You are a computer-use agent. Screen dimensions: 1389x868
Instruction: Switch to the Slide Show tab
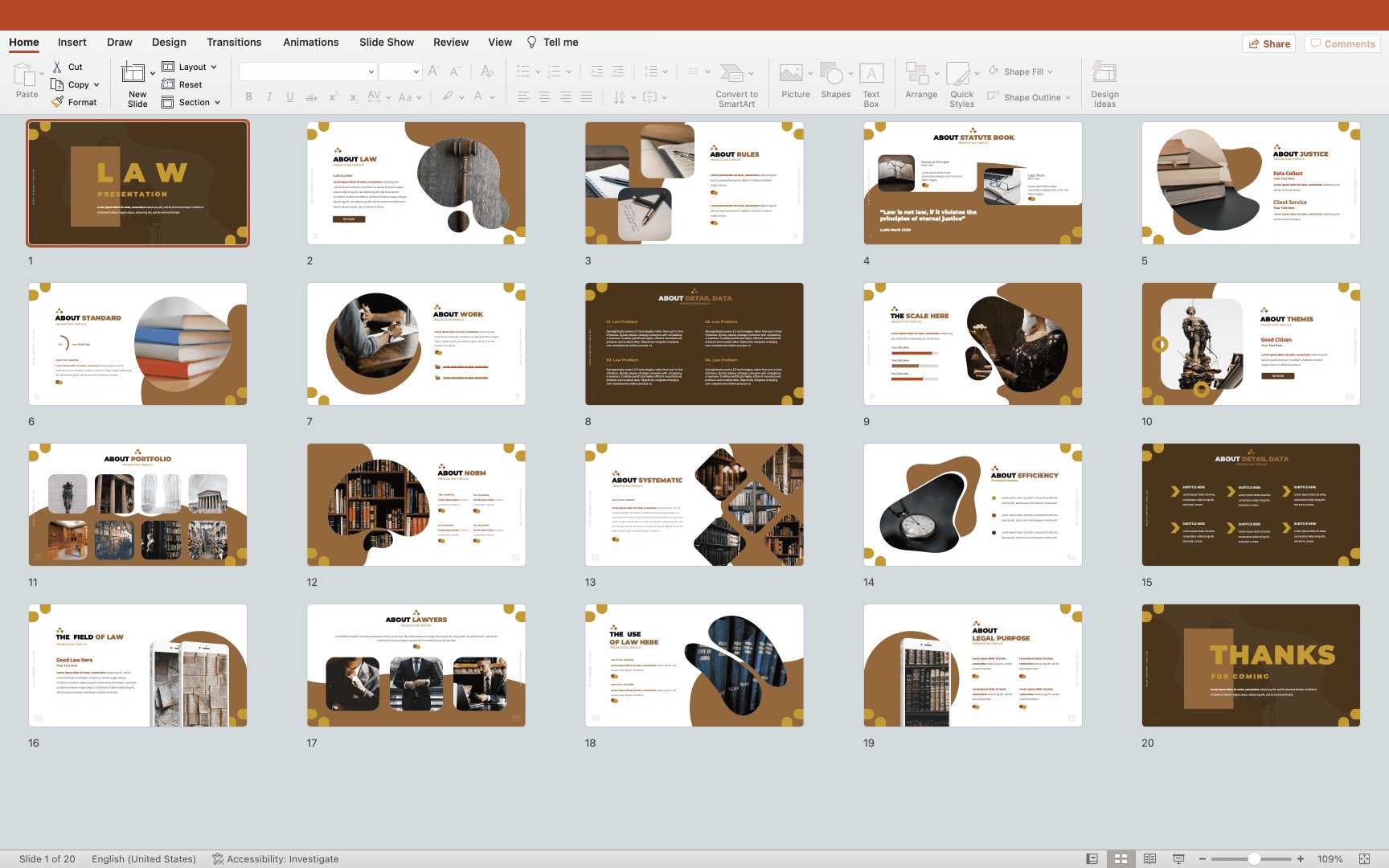coord(386,42)
